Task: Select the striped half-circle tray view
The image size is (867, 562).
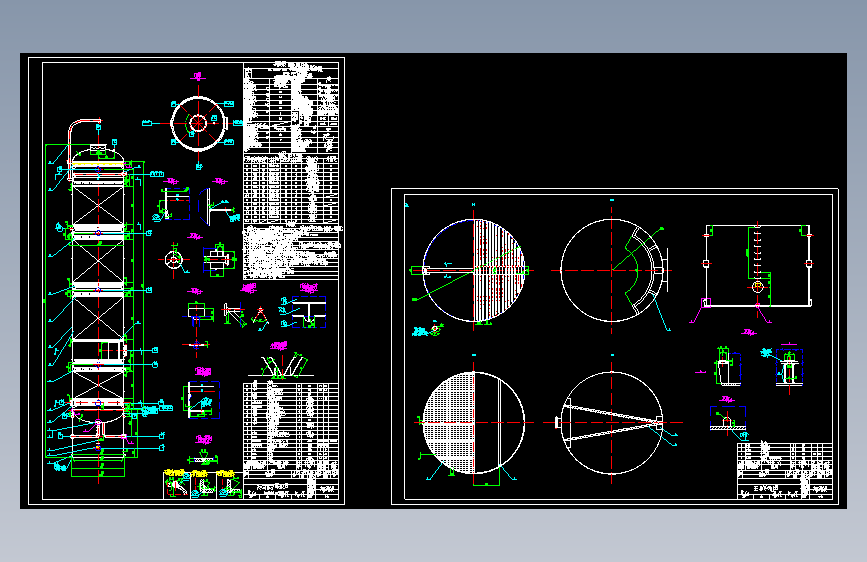Action: 473,270
